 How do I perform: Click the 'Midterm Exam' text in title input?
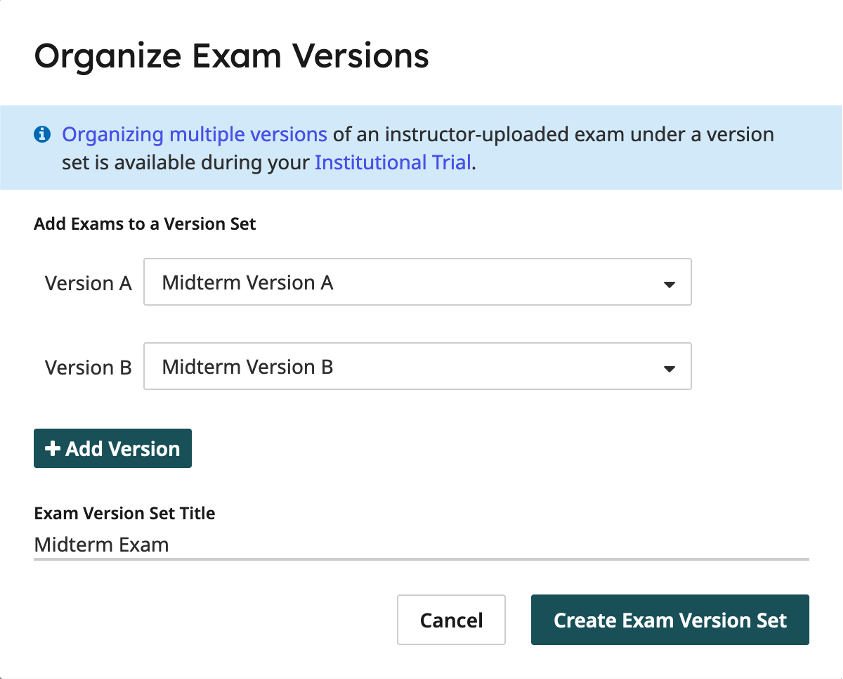pyautogui.click(x=101, y=545)
